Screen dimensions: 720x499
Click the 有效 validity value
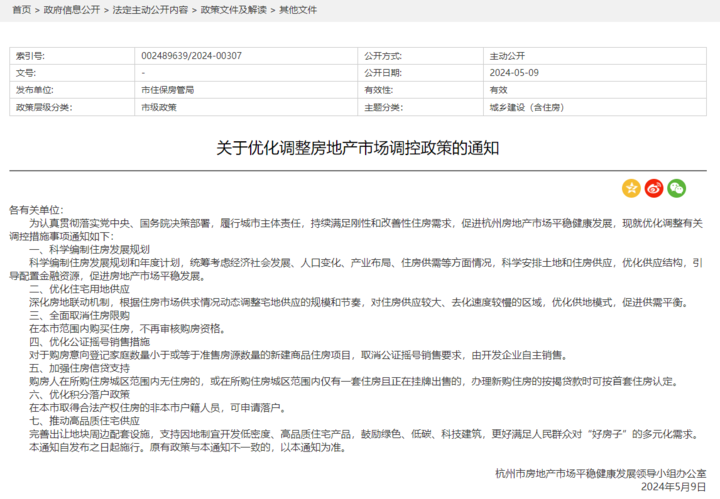[x=498, y=90]
